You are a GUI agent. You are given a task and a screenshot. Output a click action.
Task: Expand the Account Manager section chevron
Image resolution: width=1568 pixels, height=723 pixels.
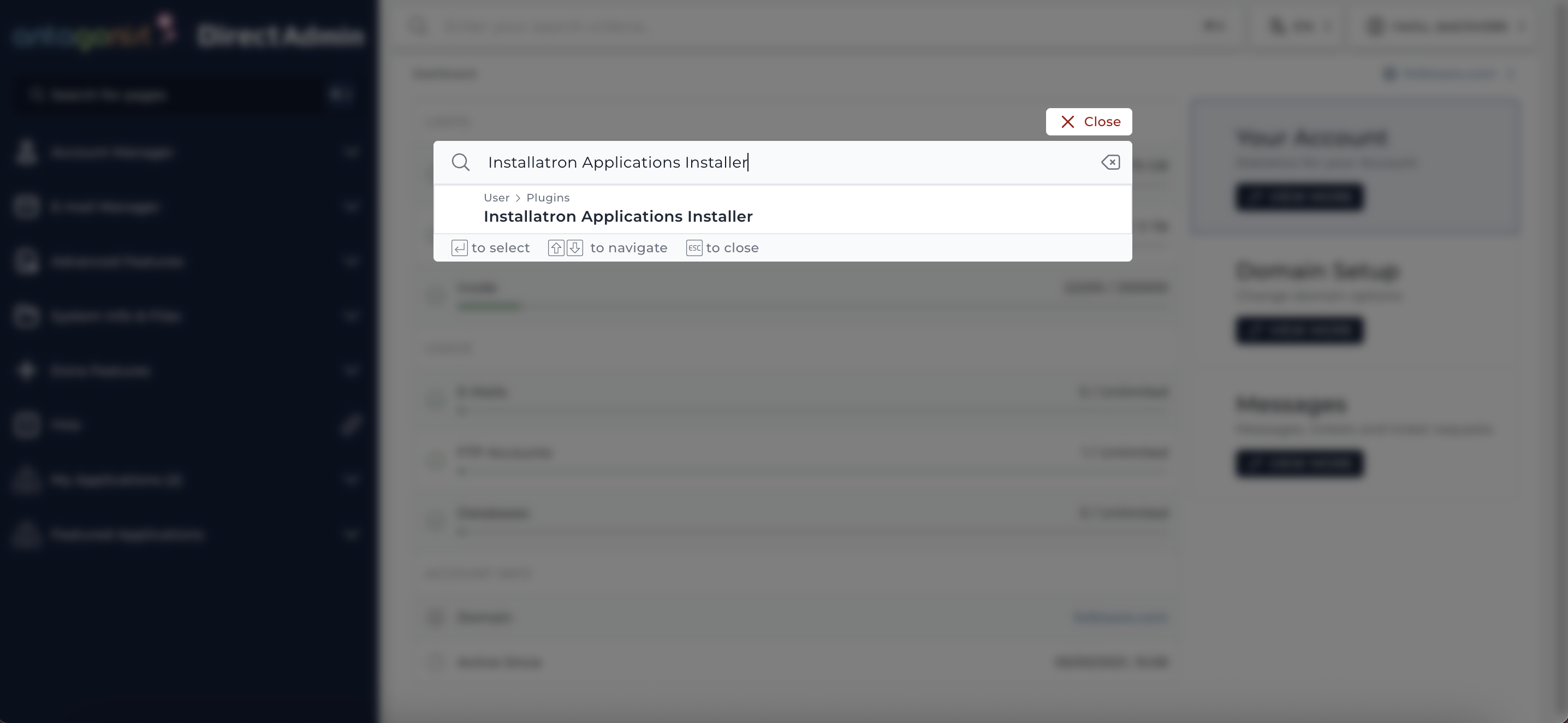352,153
